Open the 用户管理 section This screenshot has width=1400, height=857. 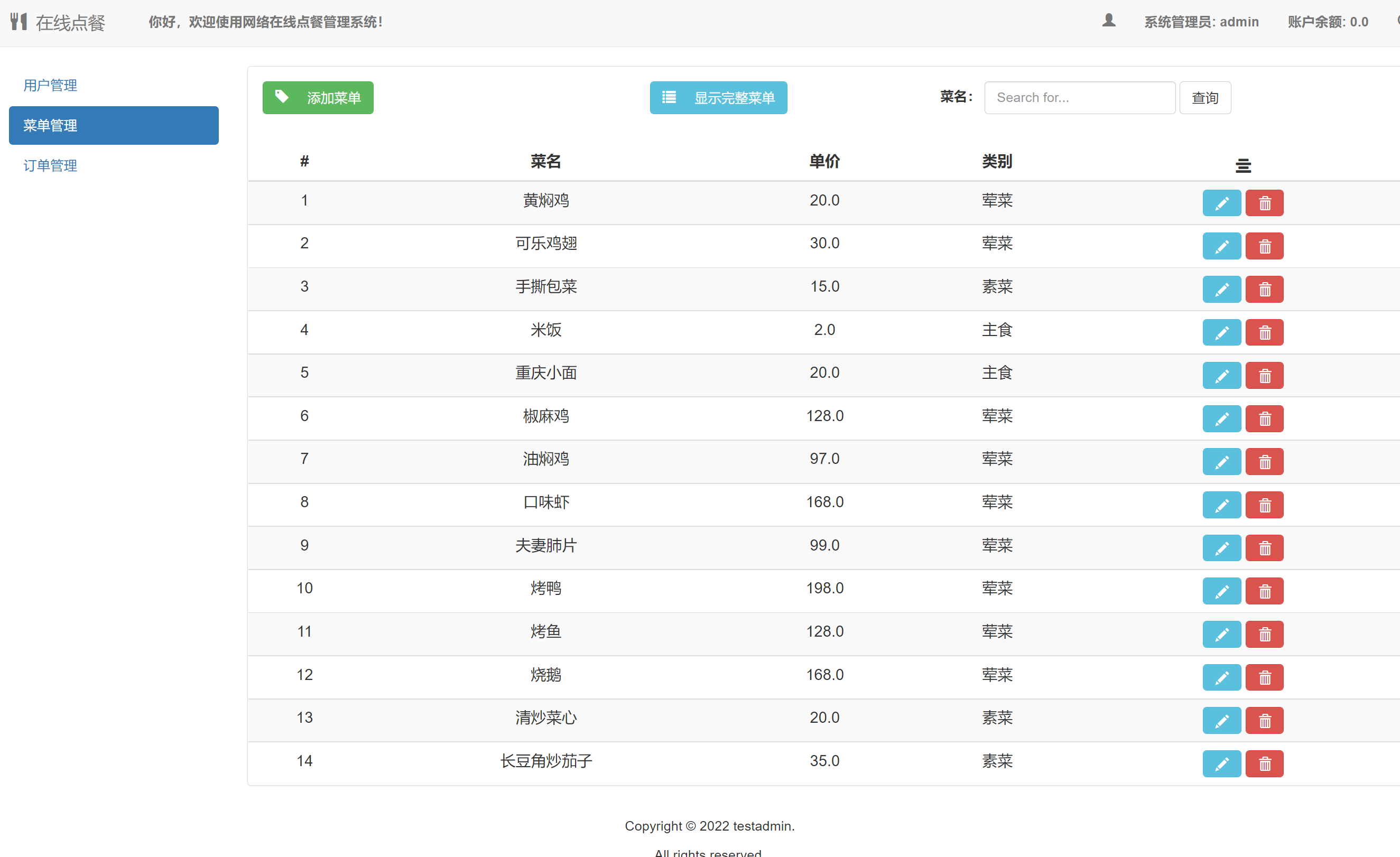pos(50,85)
